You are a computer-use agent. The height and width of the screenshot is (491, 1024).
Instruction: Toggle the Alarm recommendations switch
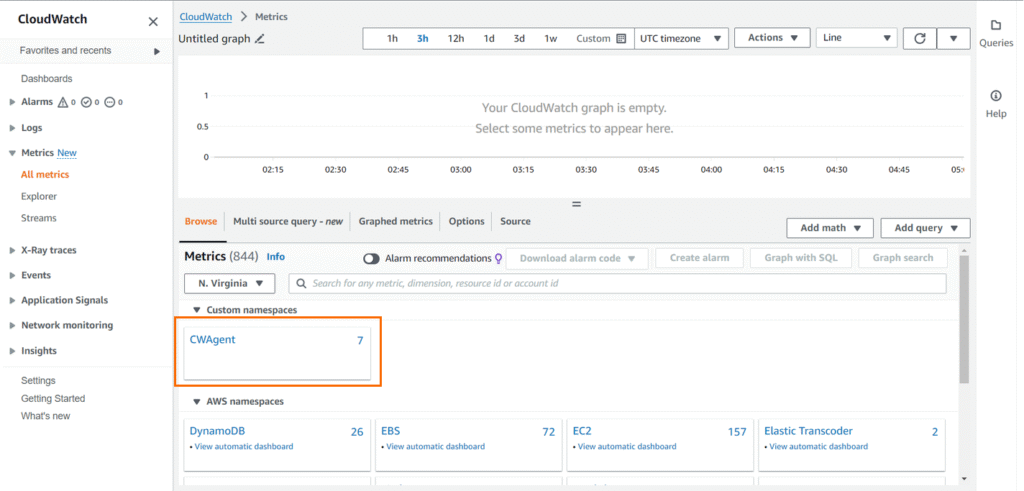[x=371, y=259]
